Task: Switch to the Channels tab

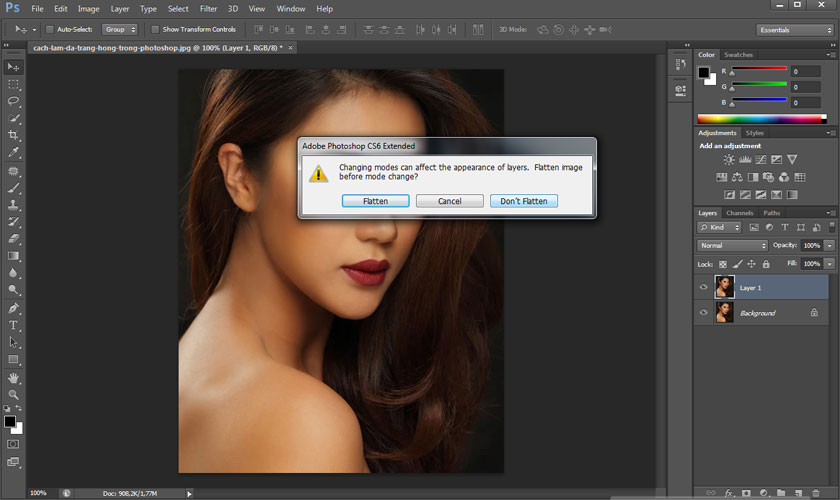Action: pos(740,213)
